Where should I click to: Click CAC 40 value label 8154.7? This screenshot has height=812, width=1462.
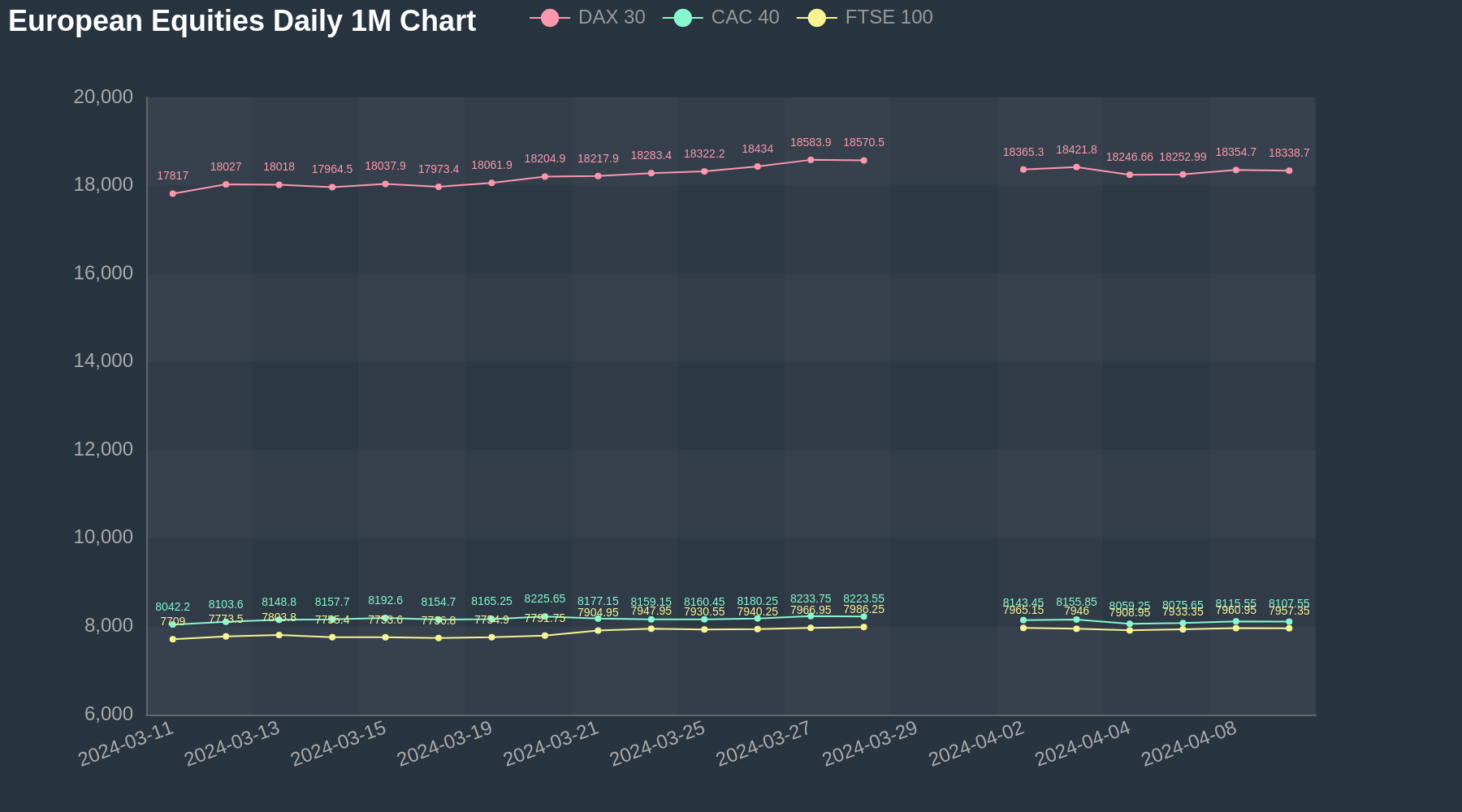439,603
